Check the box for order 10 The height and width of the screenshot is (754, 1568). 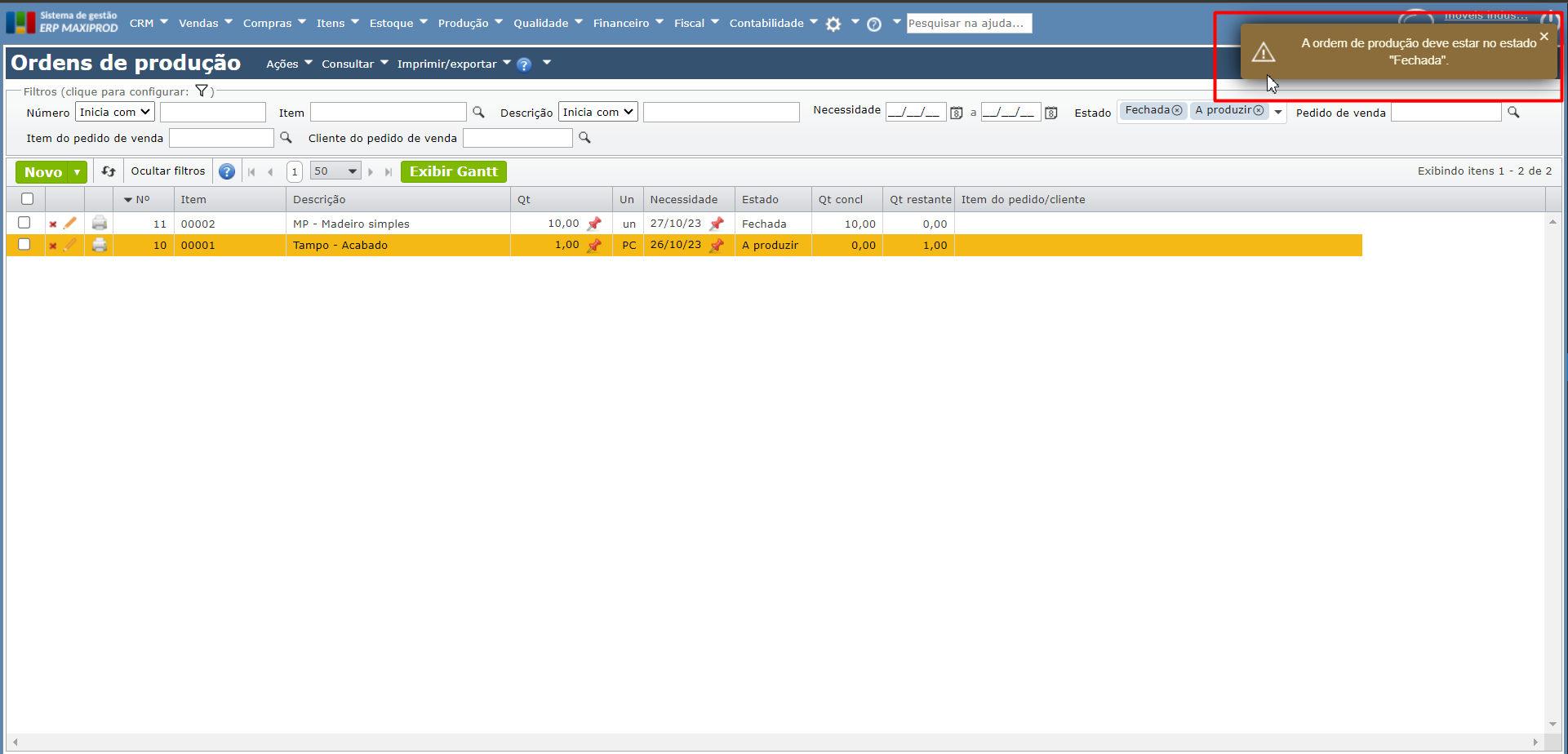click(24, 244)
